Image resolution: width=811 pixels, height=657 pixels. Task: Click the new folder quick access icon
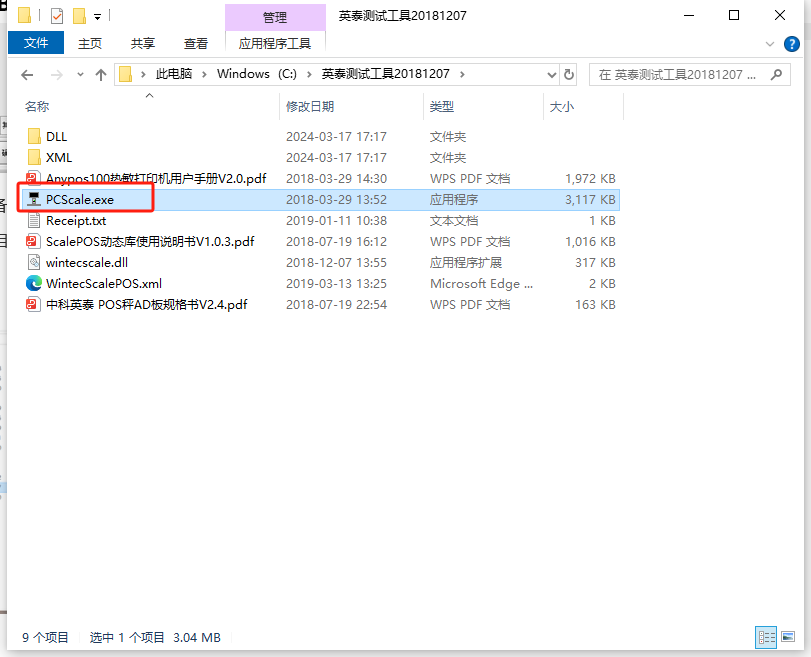pyautogui.click(x=79, y=16)
